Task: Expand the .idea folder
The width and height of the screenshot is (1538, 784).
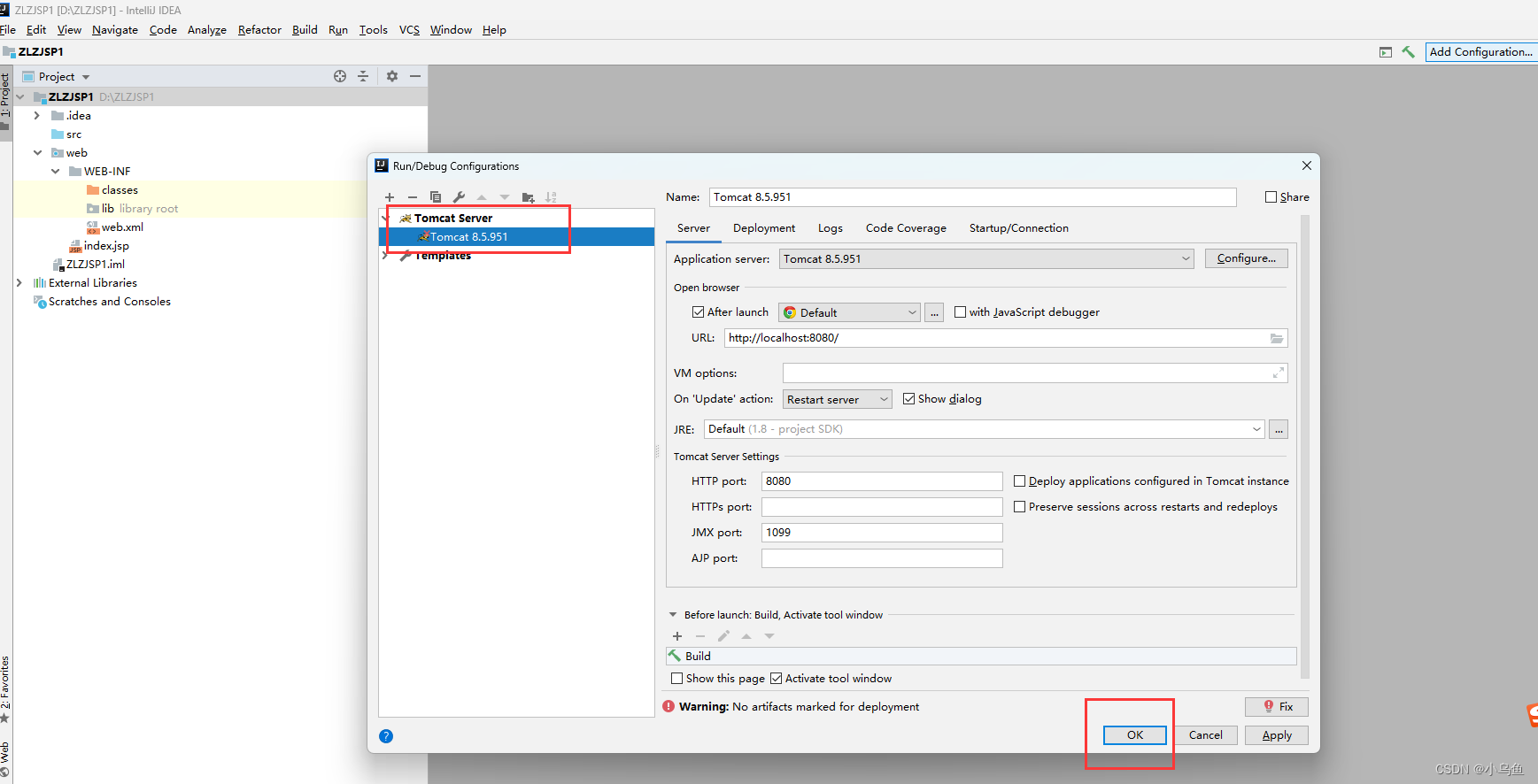Action: pyautogui.click(x=36, y=116)
